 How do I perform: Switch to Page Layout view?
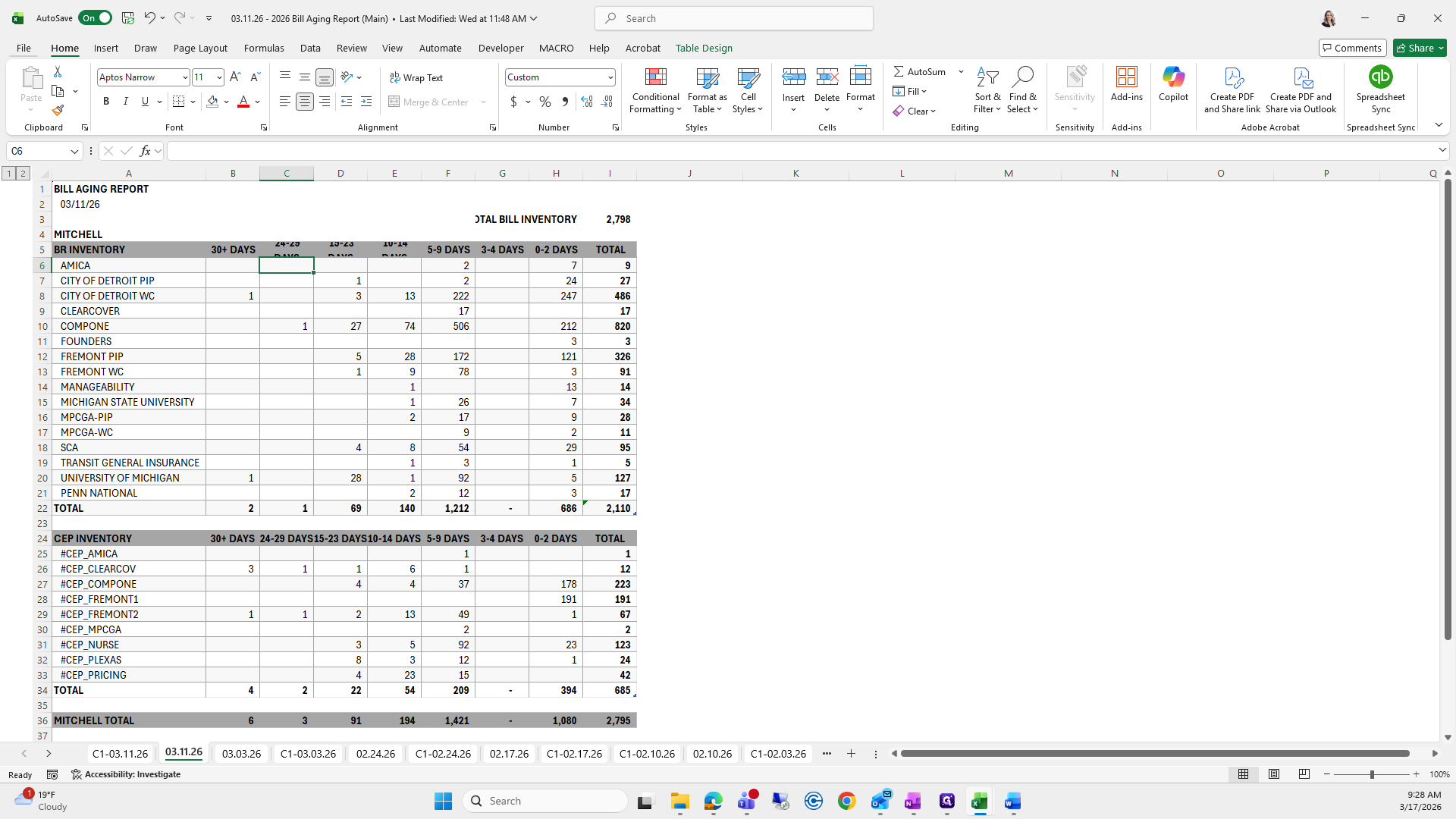click(1274, 774)
